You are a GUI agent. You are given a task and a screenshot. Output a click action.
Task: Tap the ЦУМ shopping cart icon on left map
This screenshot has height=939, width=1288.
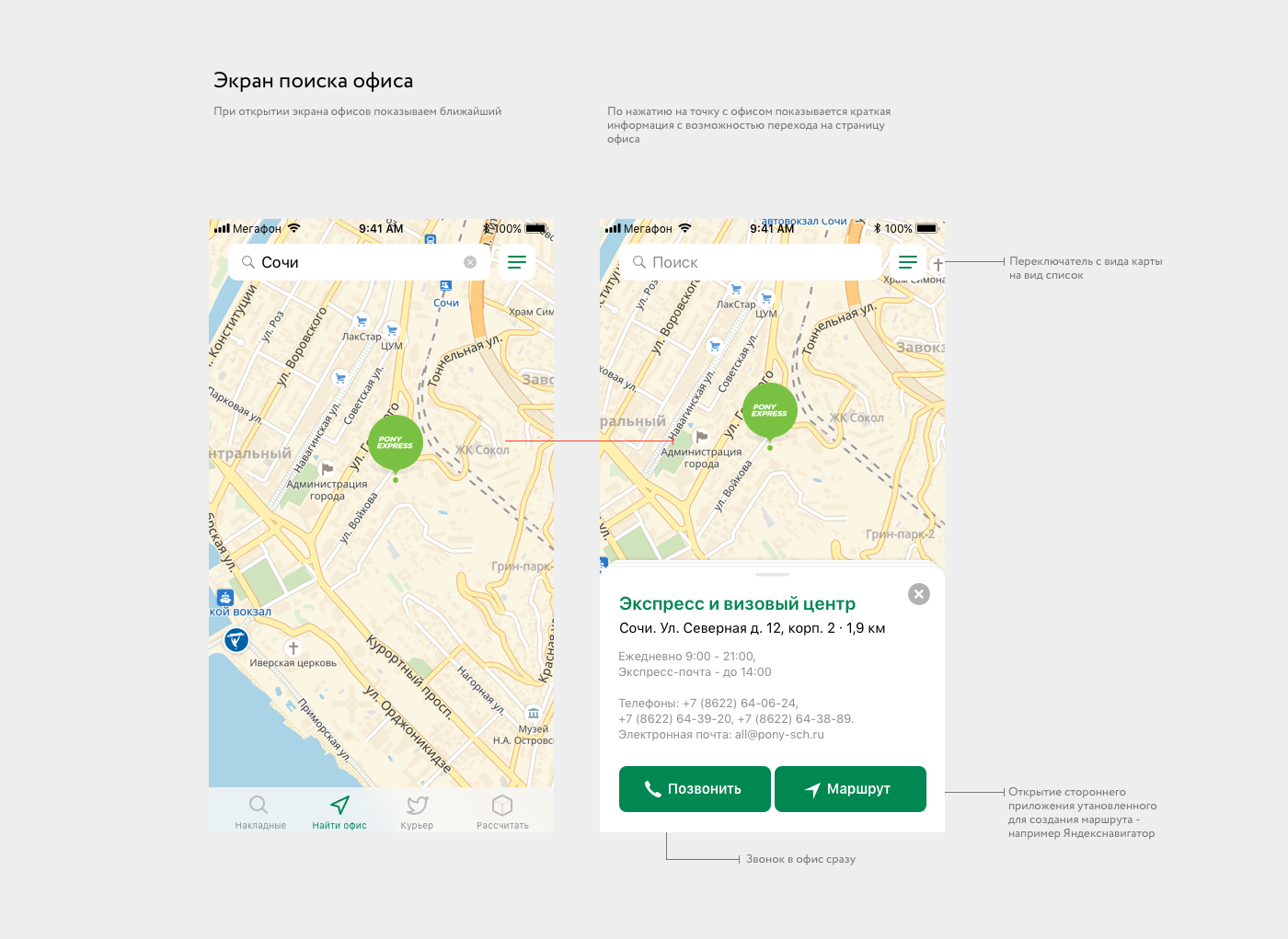[393, 330]
